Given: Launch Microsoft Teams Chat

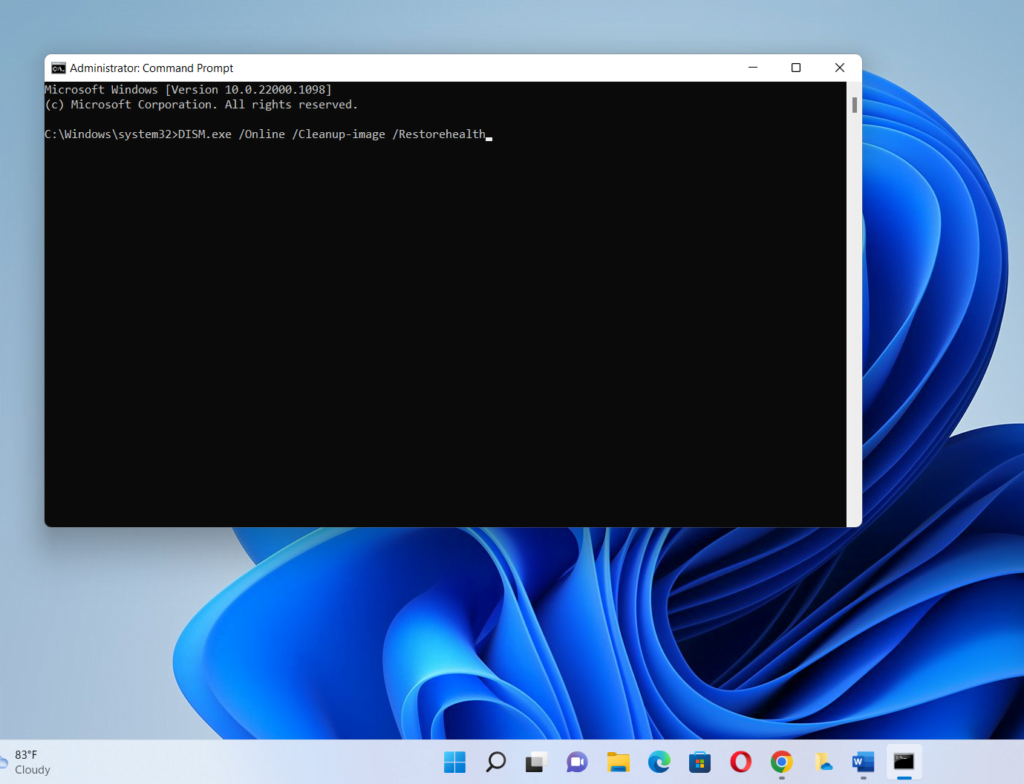Looking at the screenshot, I should pos(577,762).
